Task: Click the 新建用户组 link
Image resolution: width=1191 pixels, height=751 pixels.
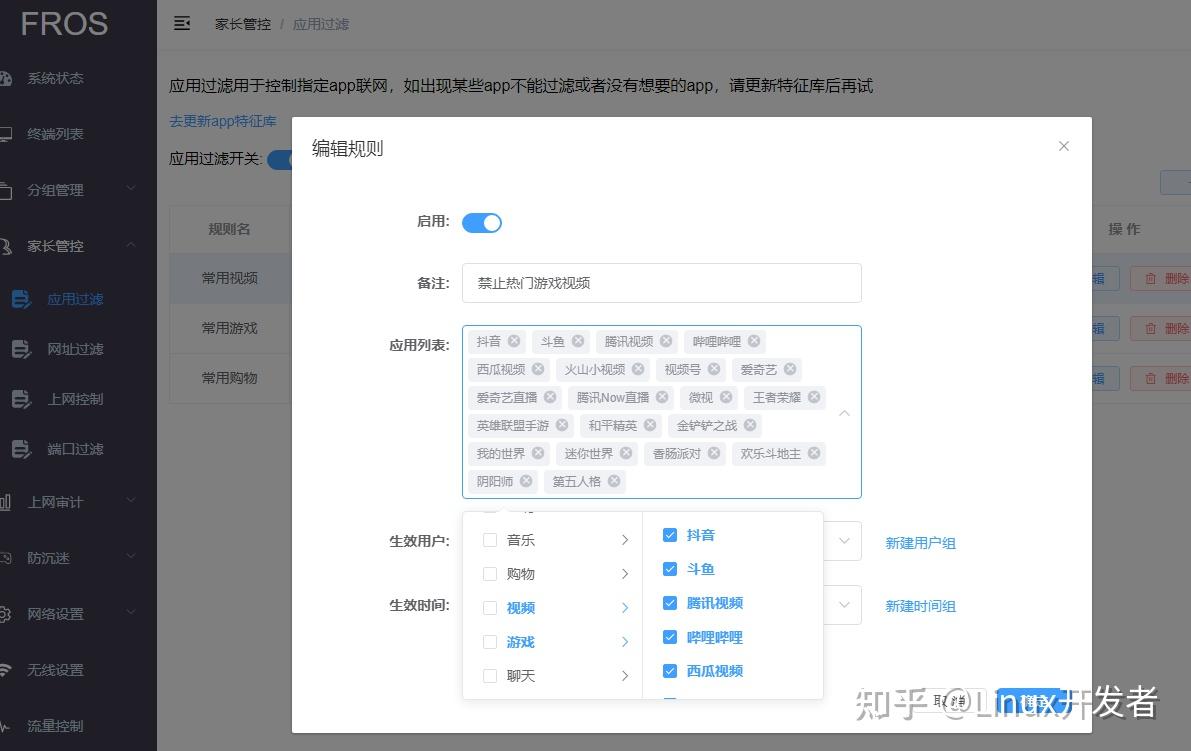Action: 920,543
